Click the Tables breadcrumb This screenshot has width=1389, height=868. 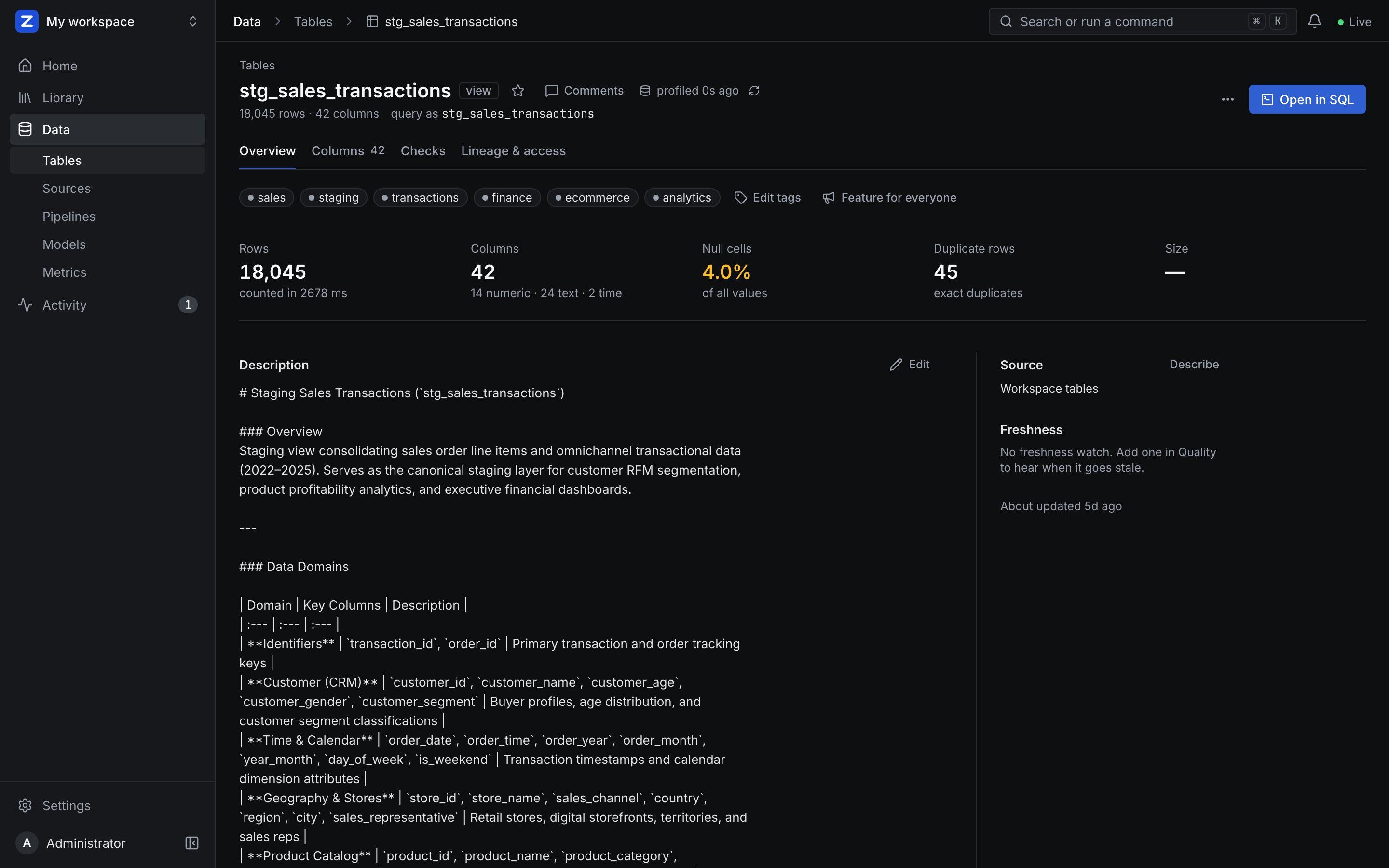point(313,21)
